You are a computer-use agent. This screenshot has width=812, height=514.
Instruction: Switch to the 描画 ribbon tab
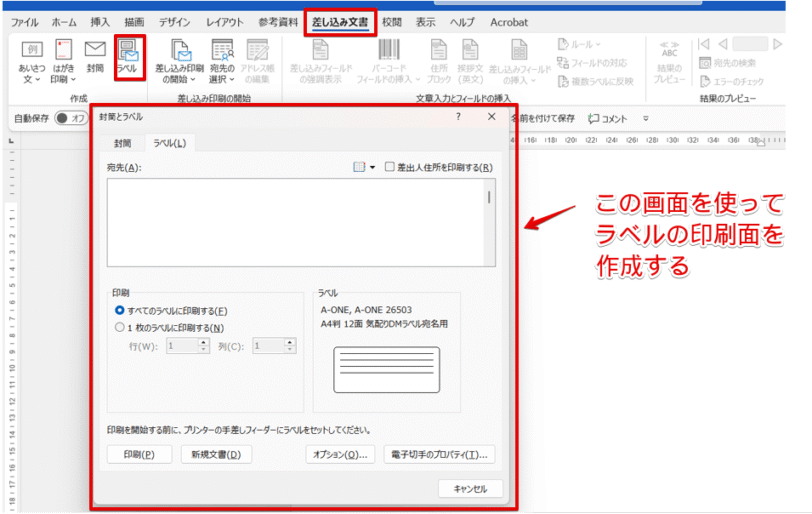[x=134, y=22]
